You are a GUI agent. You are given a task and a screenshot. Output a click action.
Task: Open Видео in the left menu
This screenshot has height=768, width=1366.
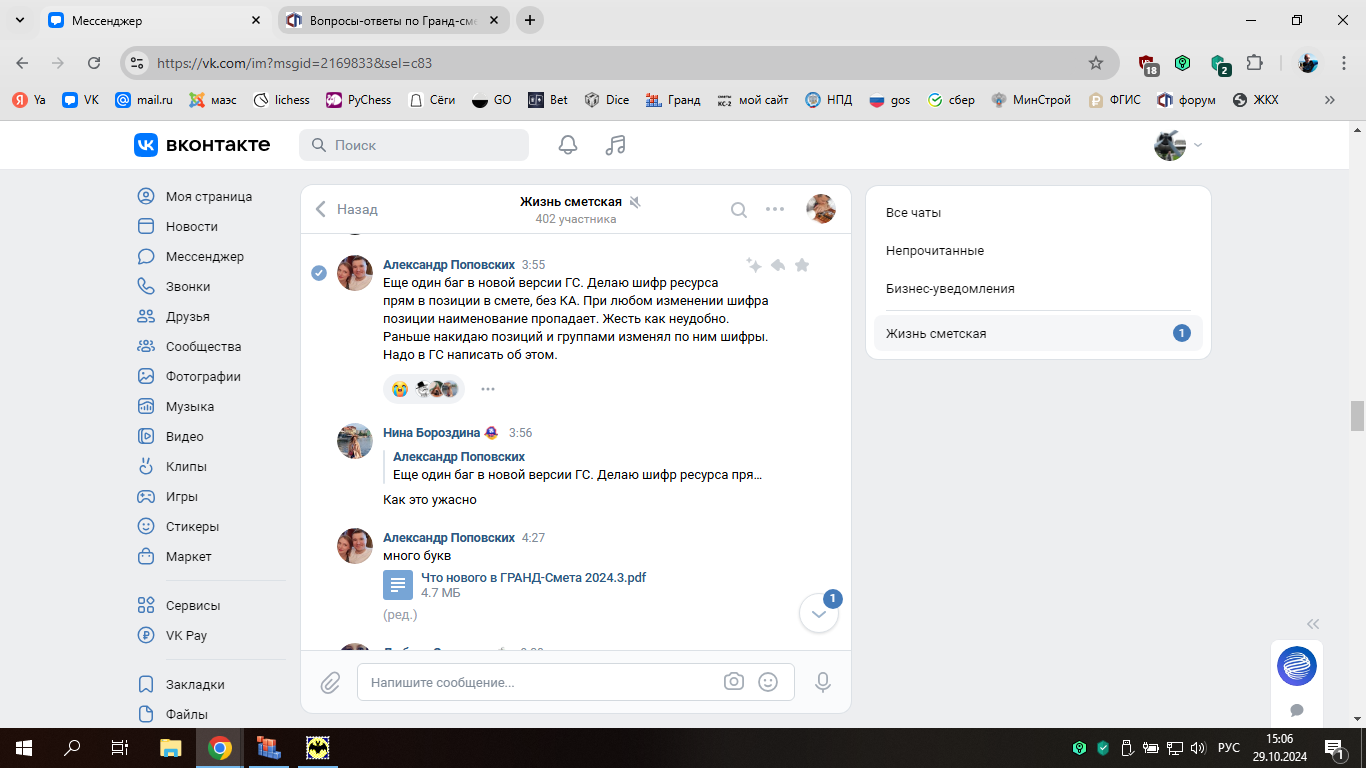pyautogui.click(x=171, y=437)
